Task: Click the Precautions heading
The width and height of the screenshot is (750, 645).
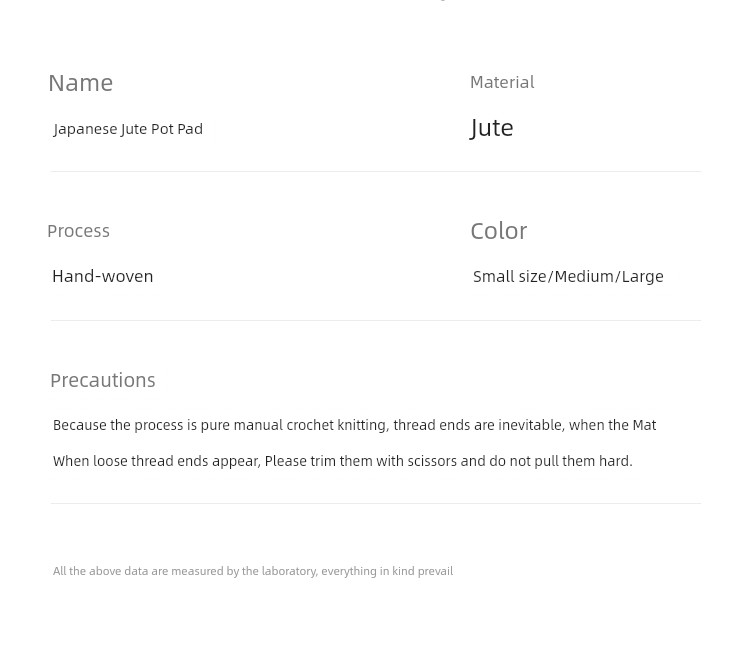Action: tap(103, 380)
